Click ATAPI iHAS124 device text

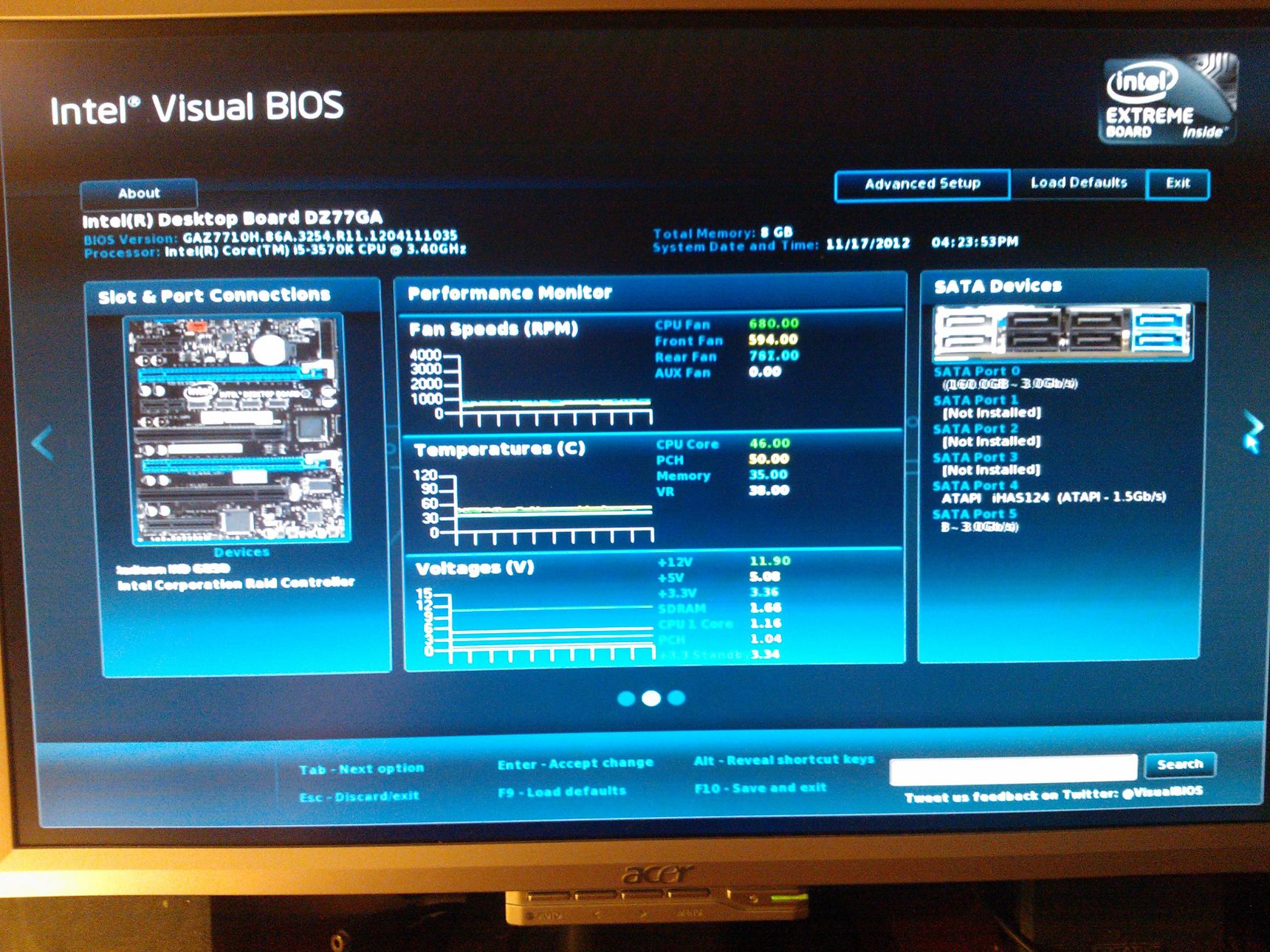(x=1054, y=498)
